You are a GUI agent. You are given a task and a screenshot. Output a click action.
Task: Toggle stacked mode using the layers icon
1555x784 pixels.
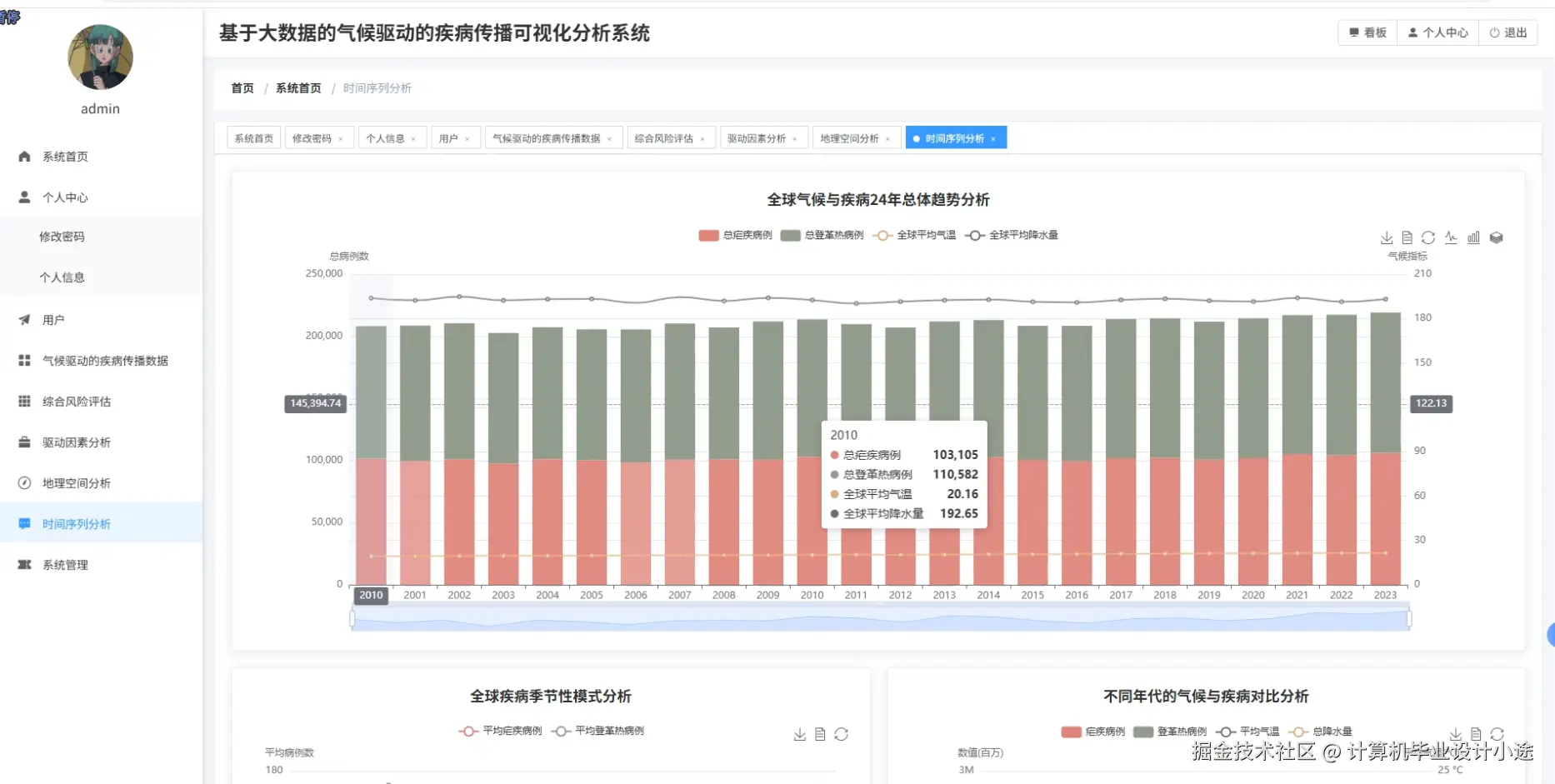pyautogui.click(x=1496, y=237)
